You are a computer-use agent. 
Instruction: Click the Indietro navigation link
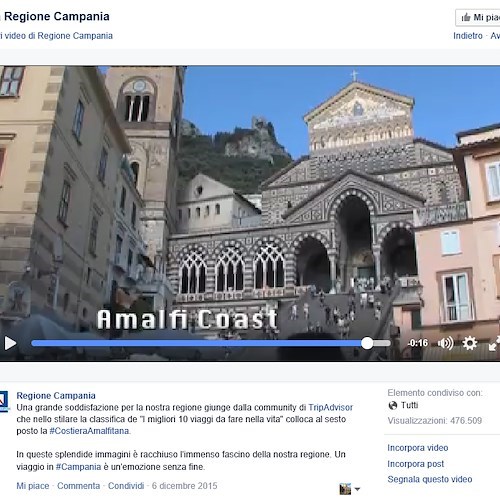468,36
